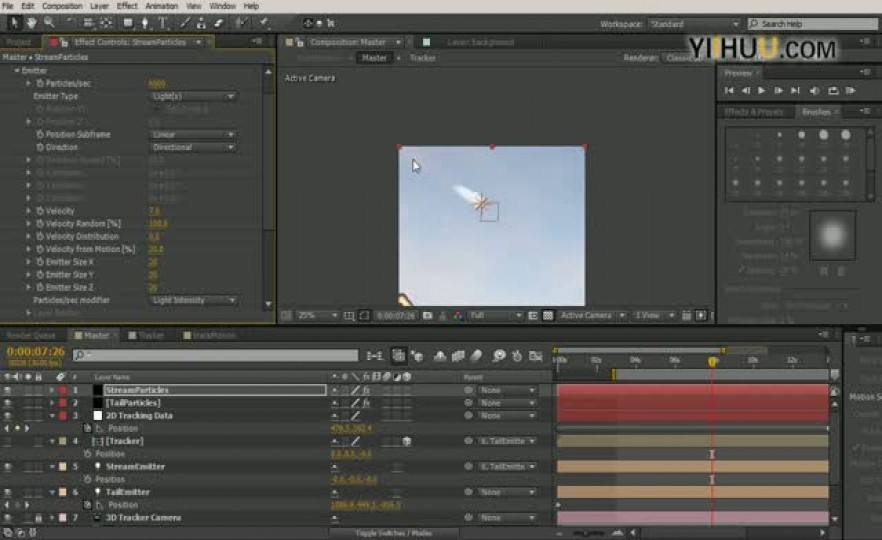Open the Show Channel color icon
Image resolution: width=882 pixels, height=540 pixels.
pyautogui.click(x=458, y=316)
